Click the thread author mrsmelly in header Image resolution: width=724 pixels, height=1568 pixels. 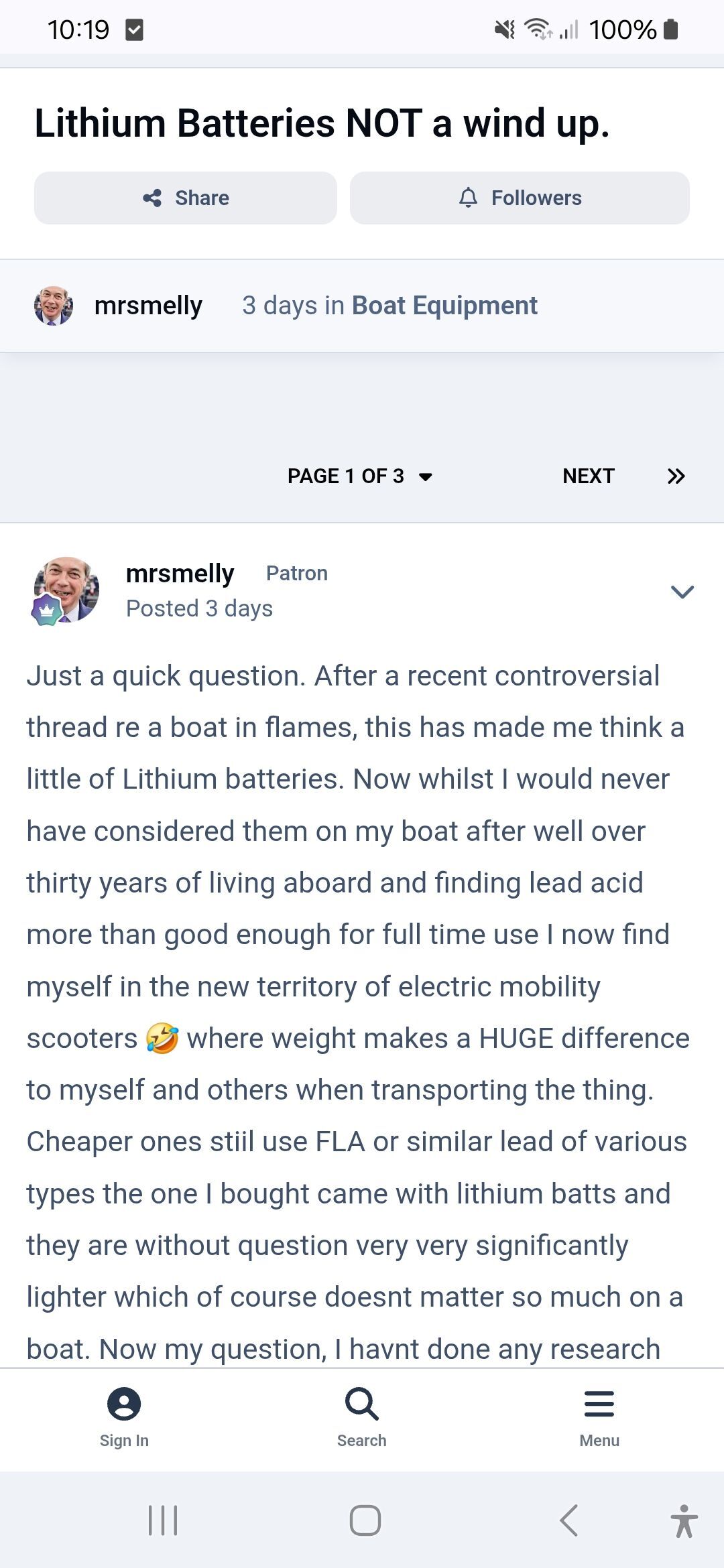[148, 306]
